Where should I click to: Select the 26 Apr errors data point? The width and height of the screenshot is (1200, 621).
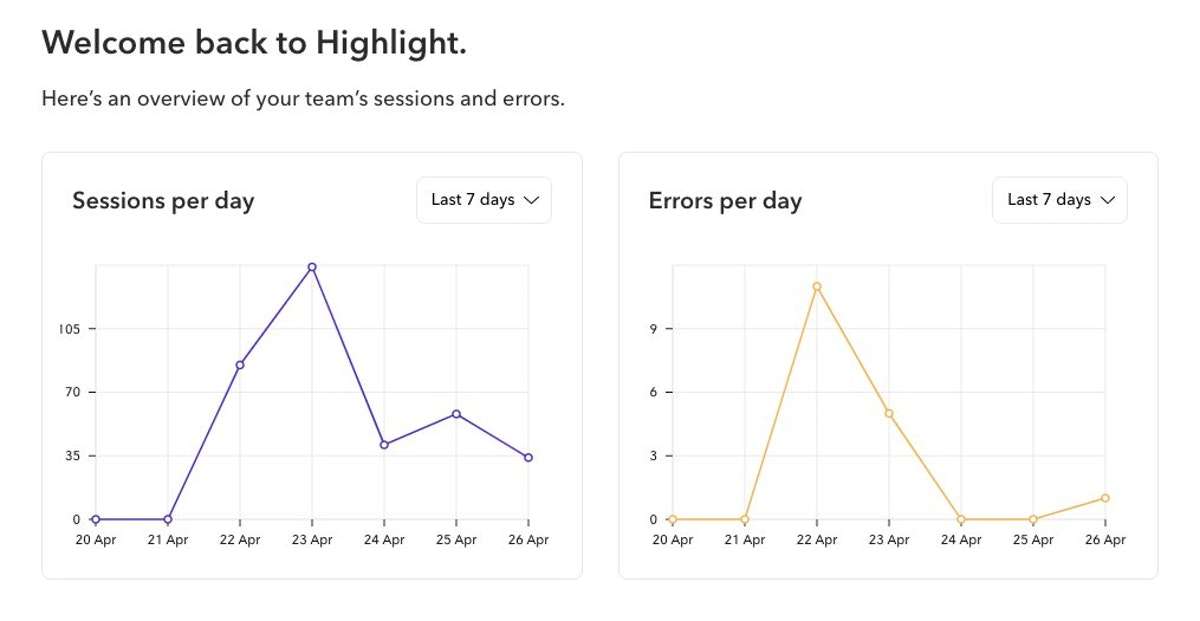coord(1105,498)
